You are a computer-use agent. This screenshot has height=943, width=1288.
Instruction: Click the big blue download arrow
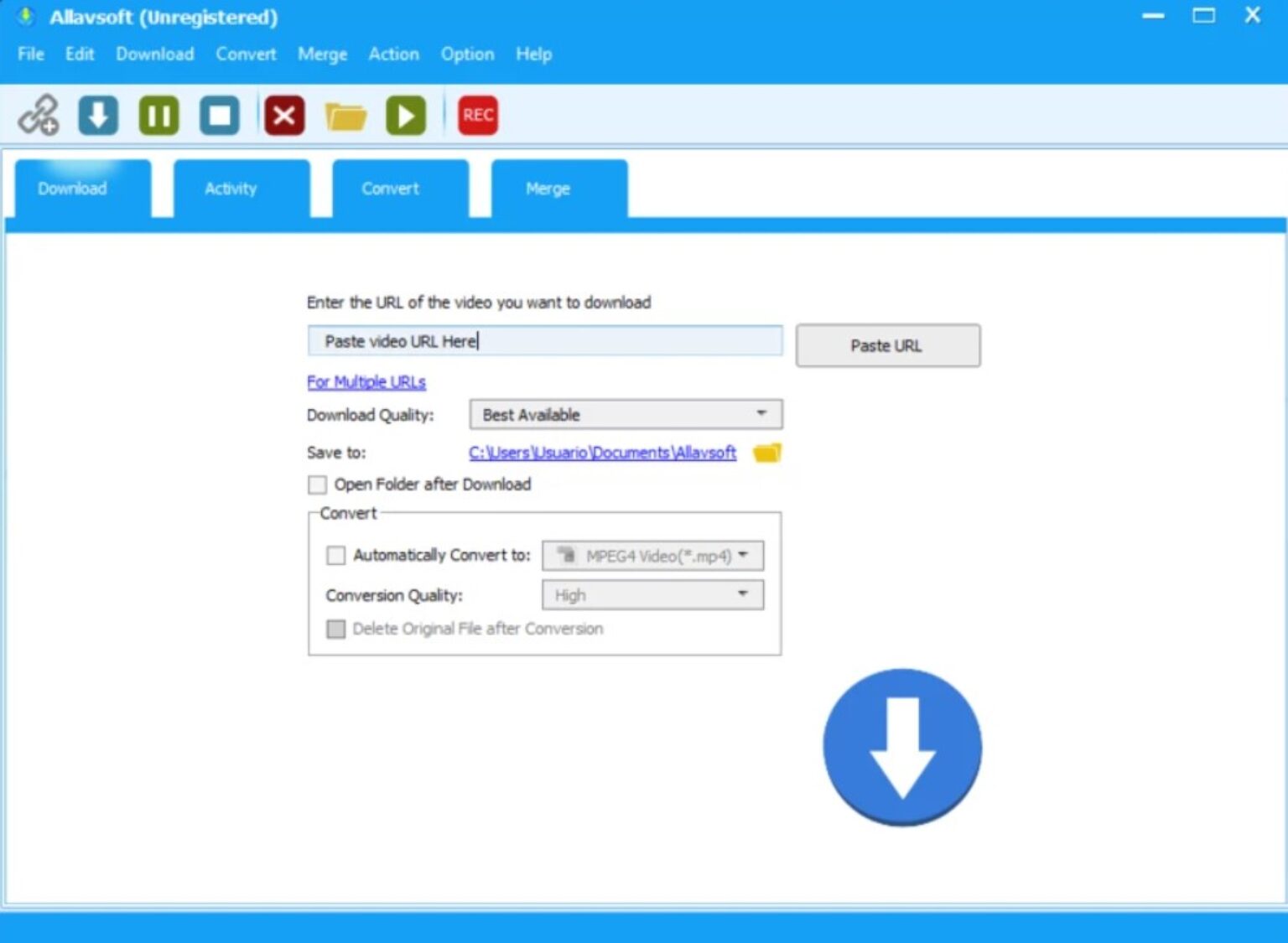[901, 746]
